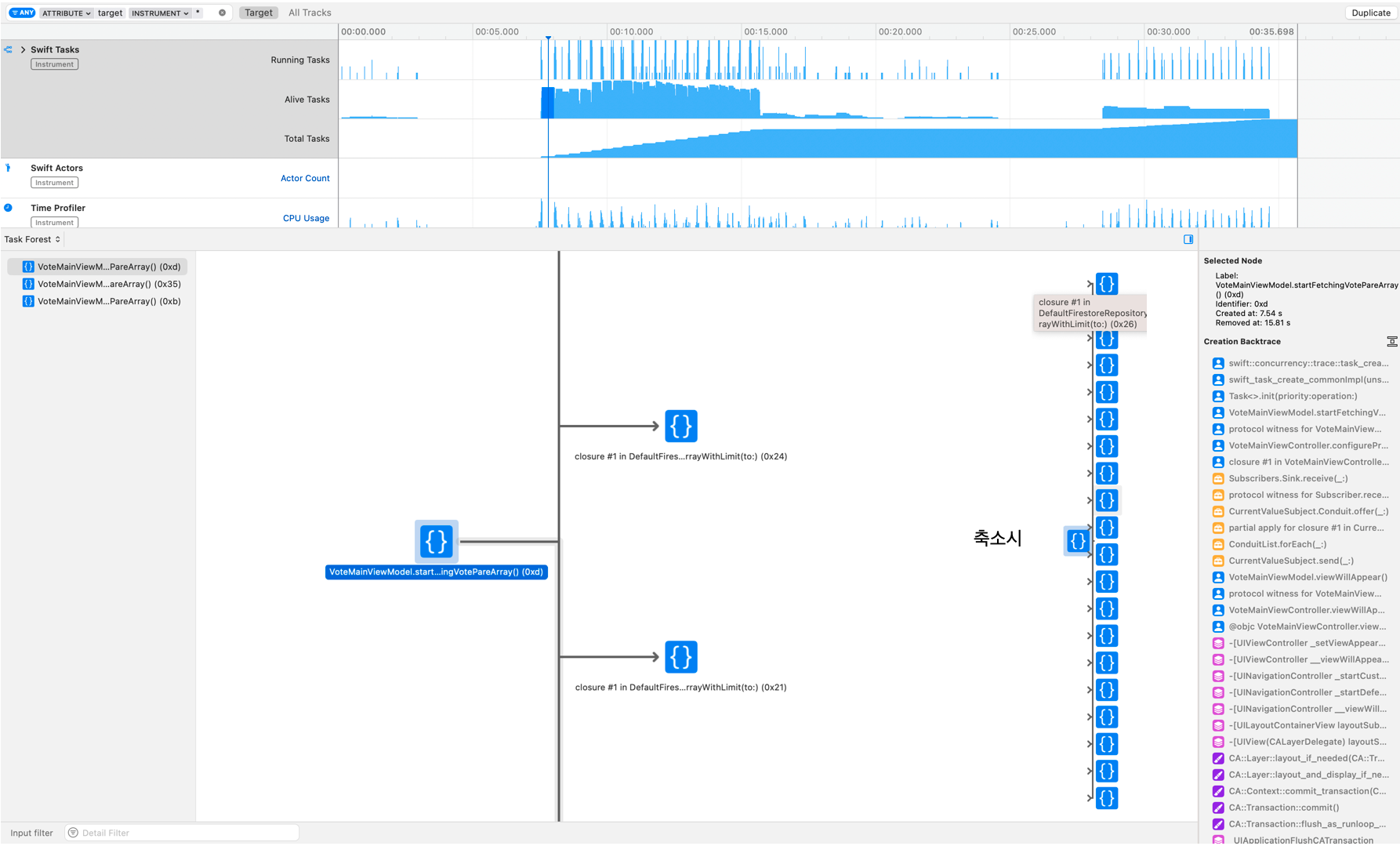Click the closure #1 rrayWithLimit(to:) (0x21) label

(680, 687)
